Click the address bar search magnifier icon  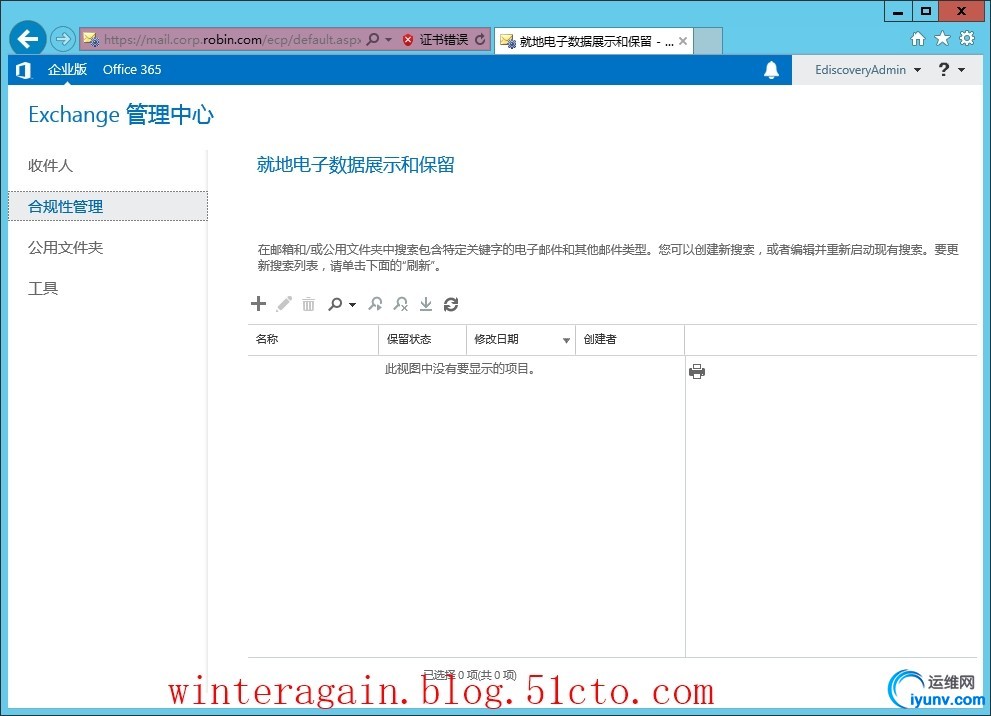point(373,39)
